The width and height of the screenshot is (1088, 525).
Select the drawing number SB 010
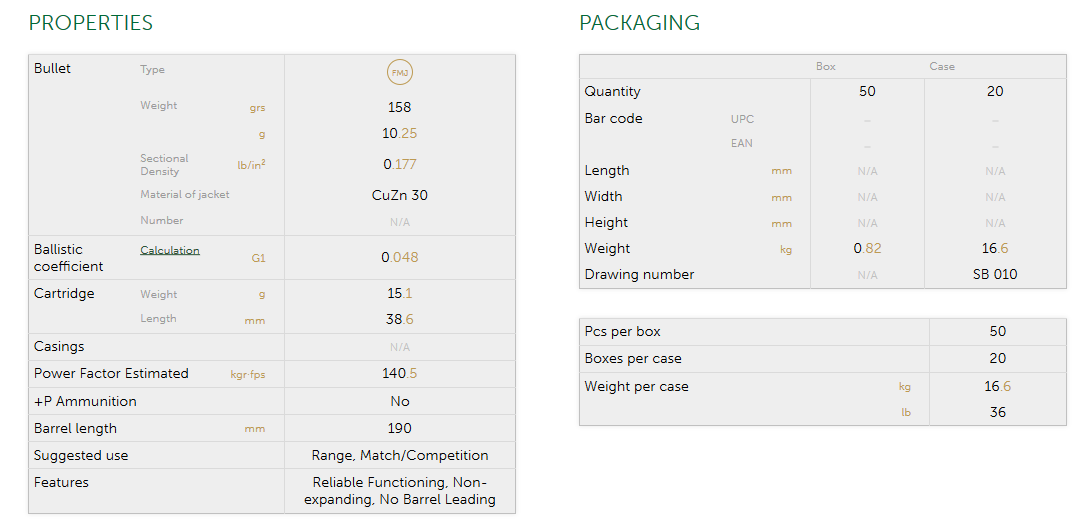point(995,275)
